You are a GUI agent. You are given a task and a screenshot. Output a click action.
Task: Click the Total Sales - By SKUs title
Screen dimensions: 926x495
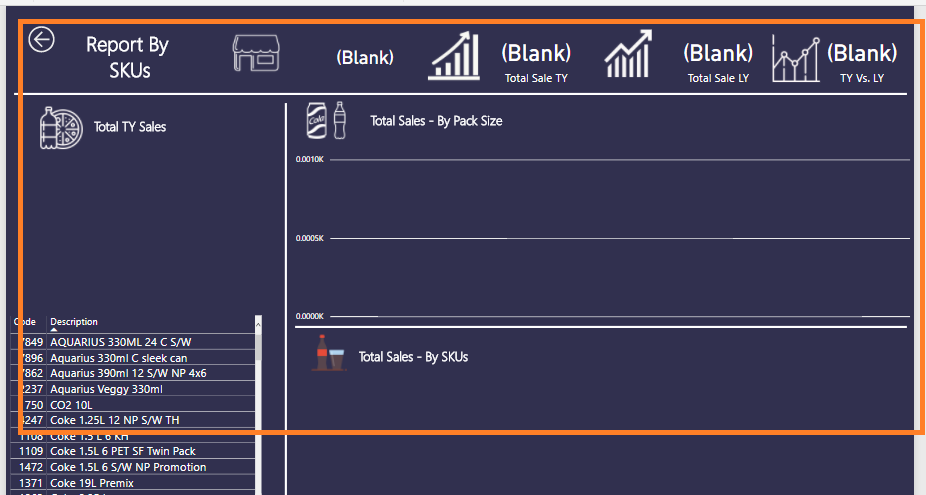tap(413, 357)
